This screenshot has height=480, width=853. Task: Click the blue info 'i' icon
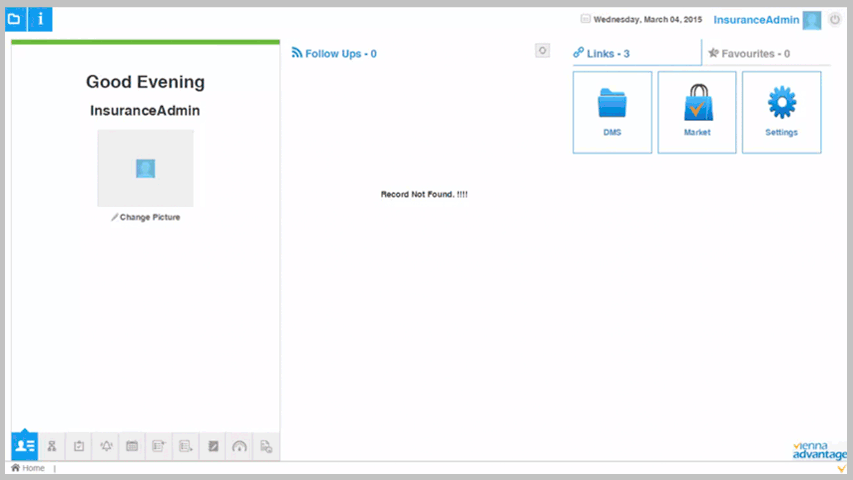[40, 19]
